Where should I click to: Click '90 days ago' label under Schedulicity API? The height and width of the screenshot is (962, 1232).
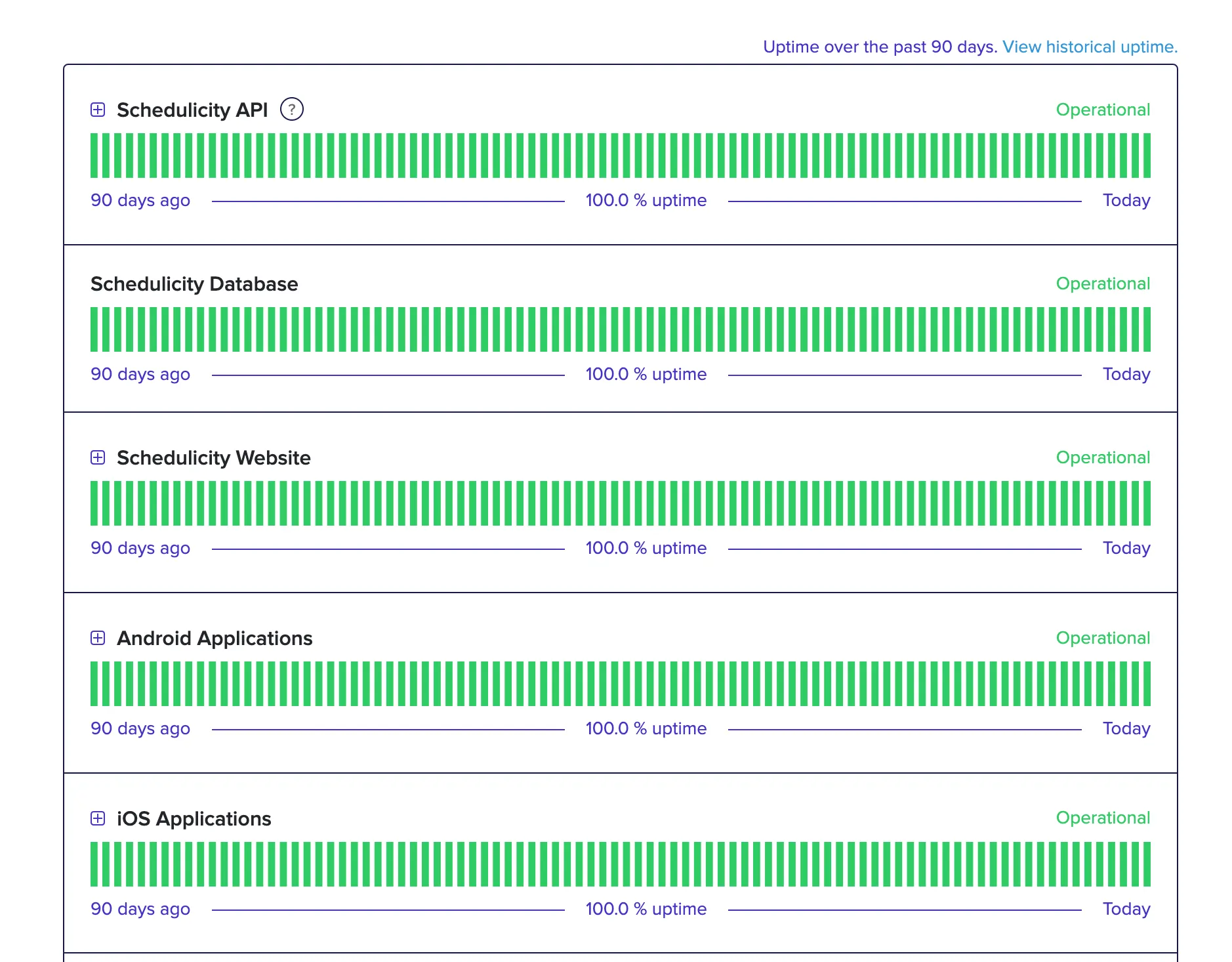pyautogui.click(x=140, y=200)
